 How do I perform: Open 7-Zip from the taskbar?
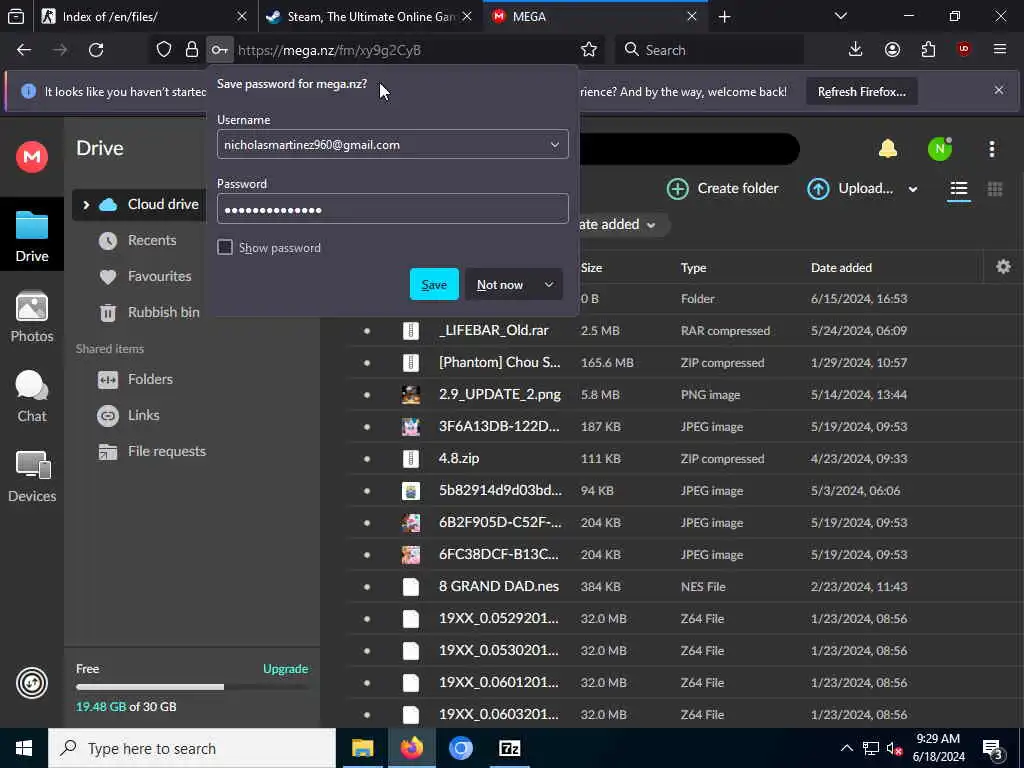pyautogui.click(x=509, y=748)
